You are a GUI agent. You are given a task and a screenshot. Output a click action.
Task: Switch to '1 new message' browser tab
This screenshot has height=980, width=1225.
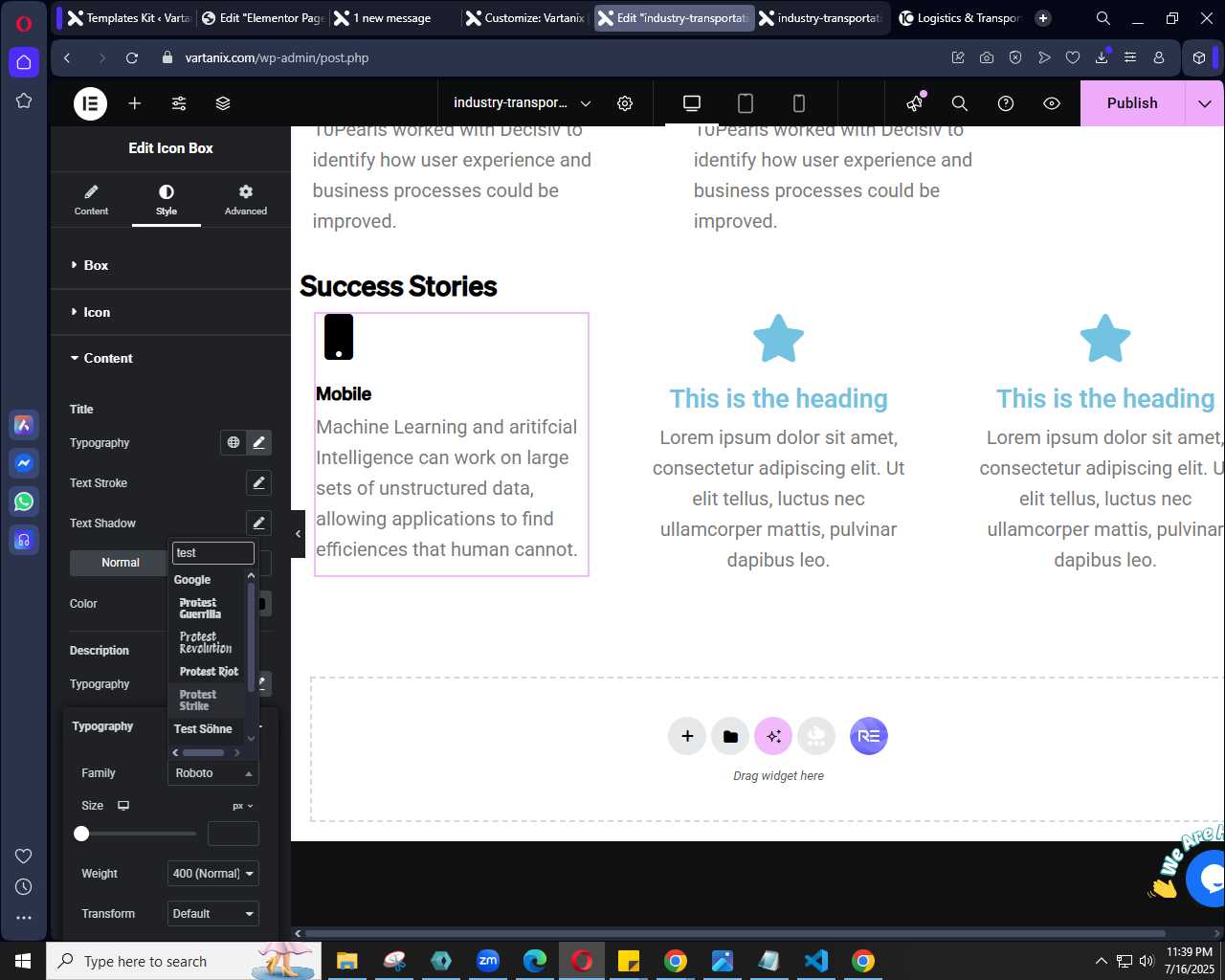394,18
